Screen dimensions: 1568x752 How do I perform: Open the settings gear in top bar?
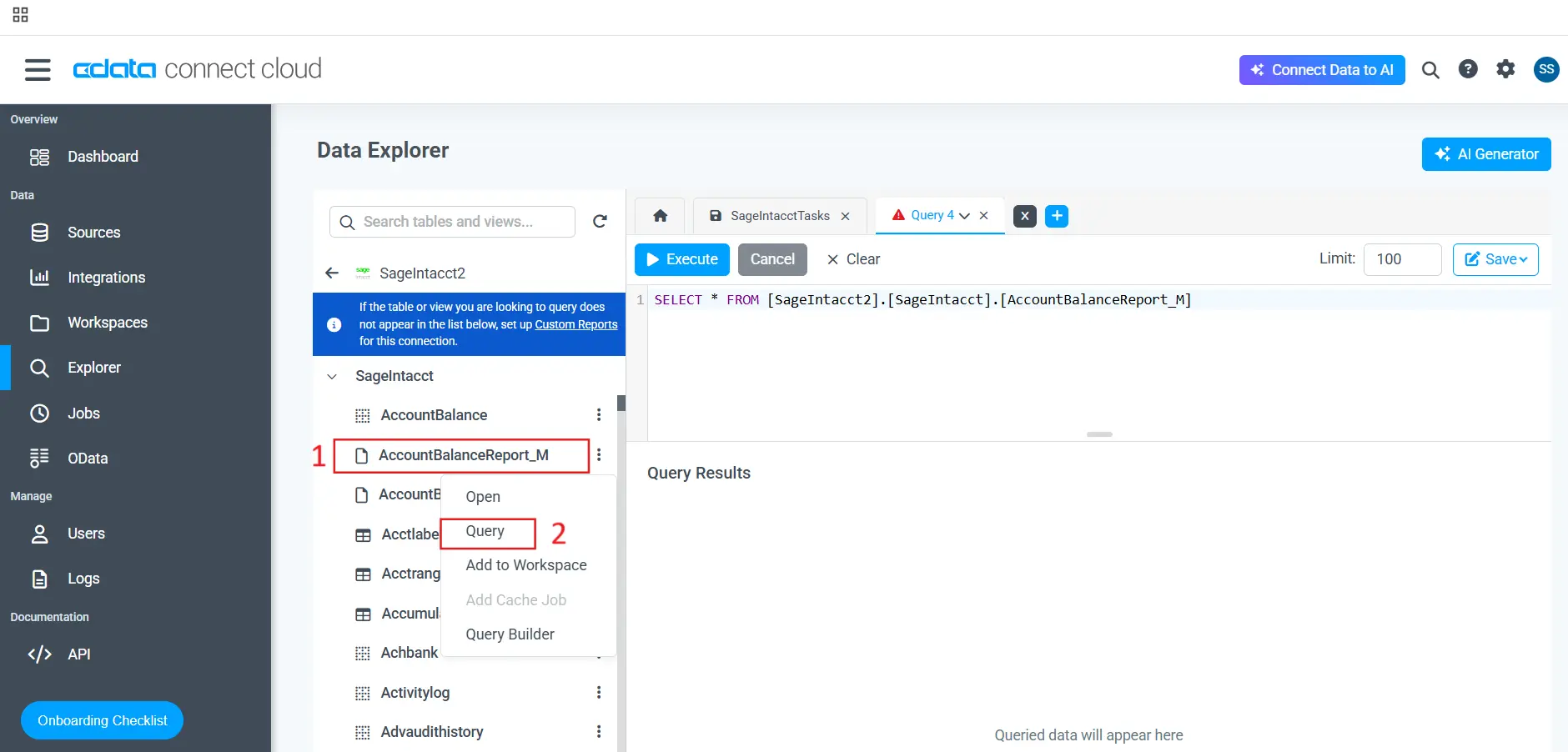(1506, 69)
